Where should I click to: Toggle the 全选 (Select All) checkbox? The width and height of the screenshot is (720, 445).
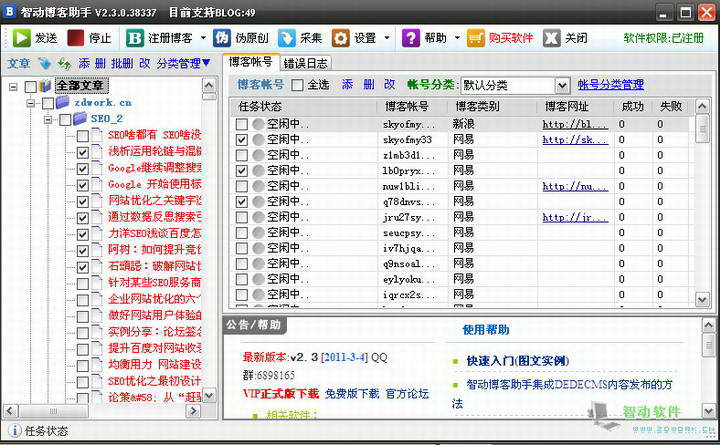point(297,85)
